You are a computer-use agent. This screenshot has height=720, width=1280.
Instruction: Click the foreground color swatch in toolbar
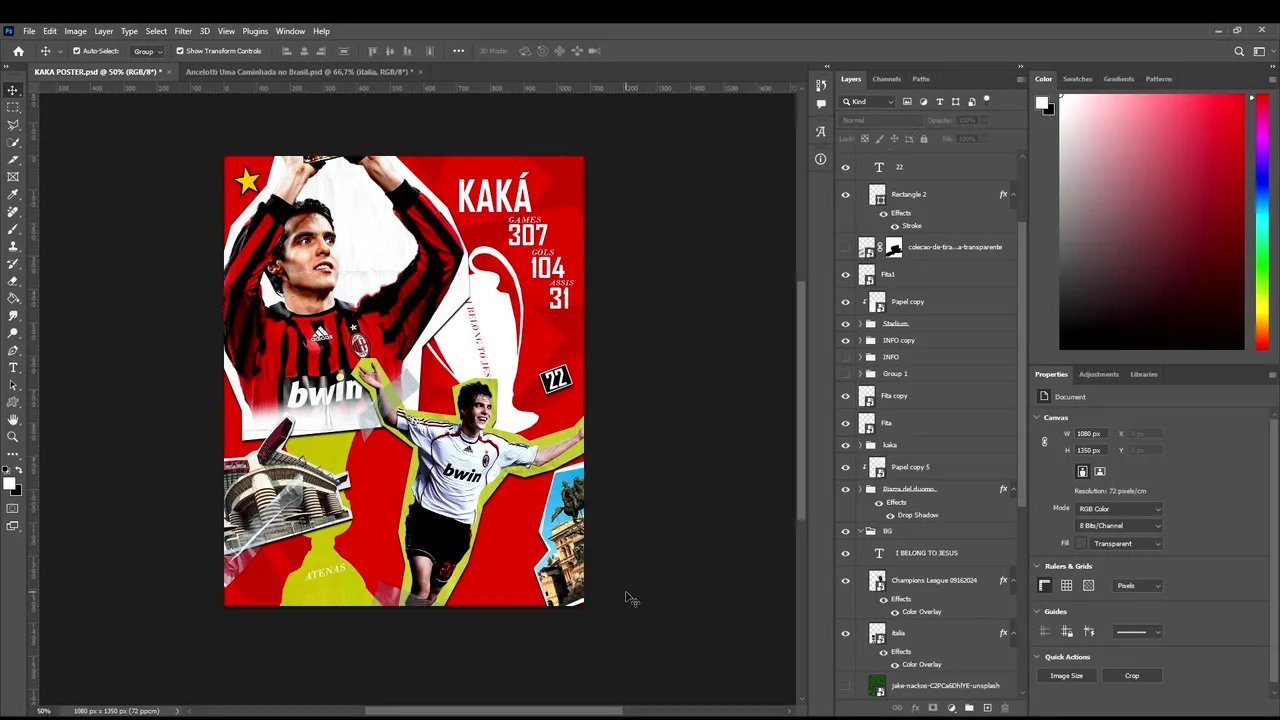(9, 485)
